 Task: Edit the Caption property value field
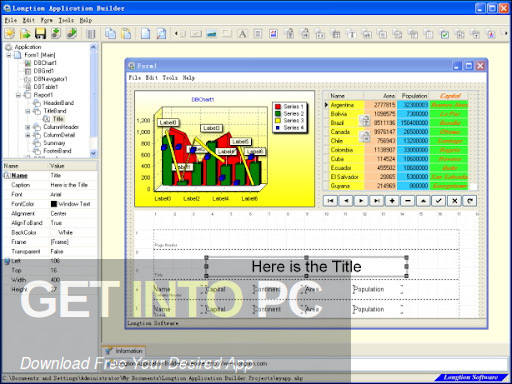(x=73, y=185)
